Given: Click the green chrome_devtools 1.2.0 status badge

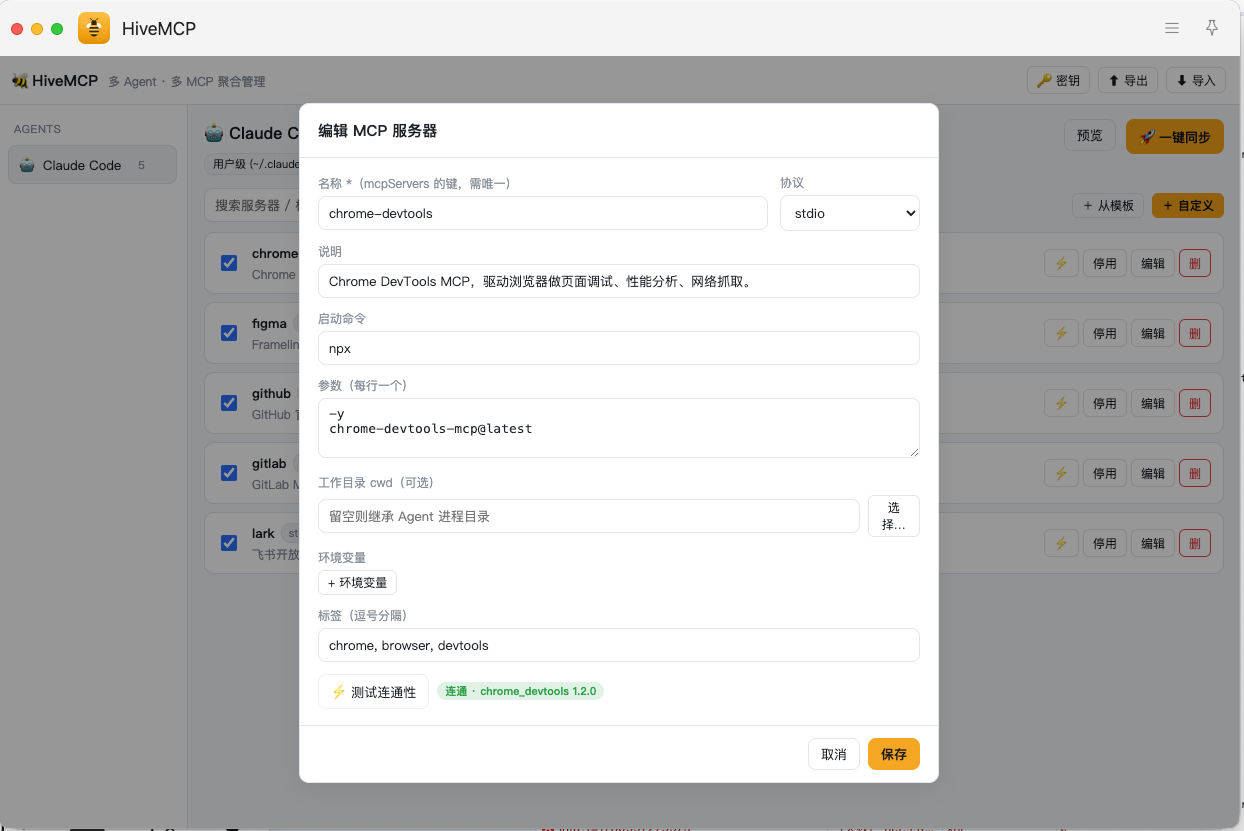Looking at the screenshot, I should (x=520, y=691).
